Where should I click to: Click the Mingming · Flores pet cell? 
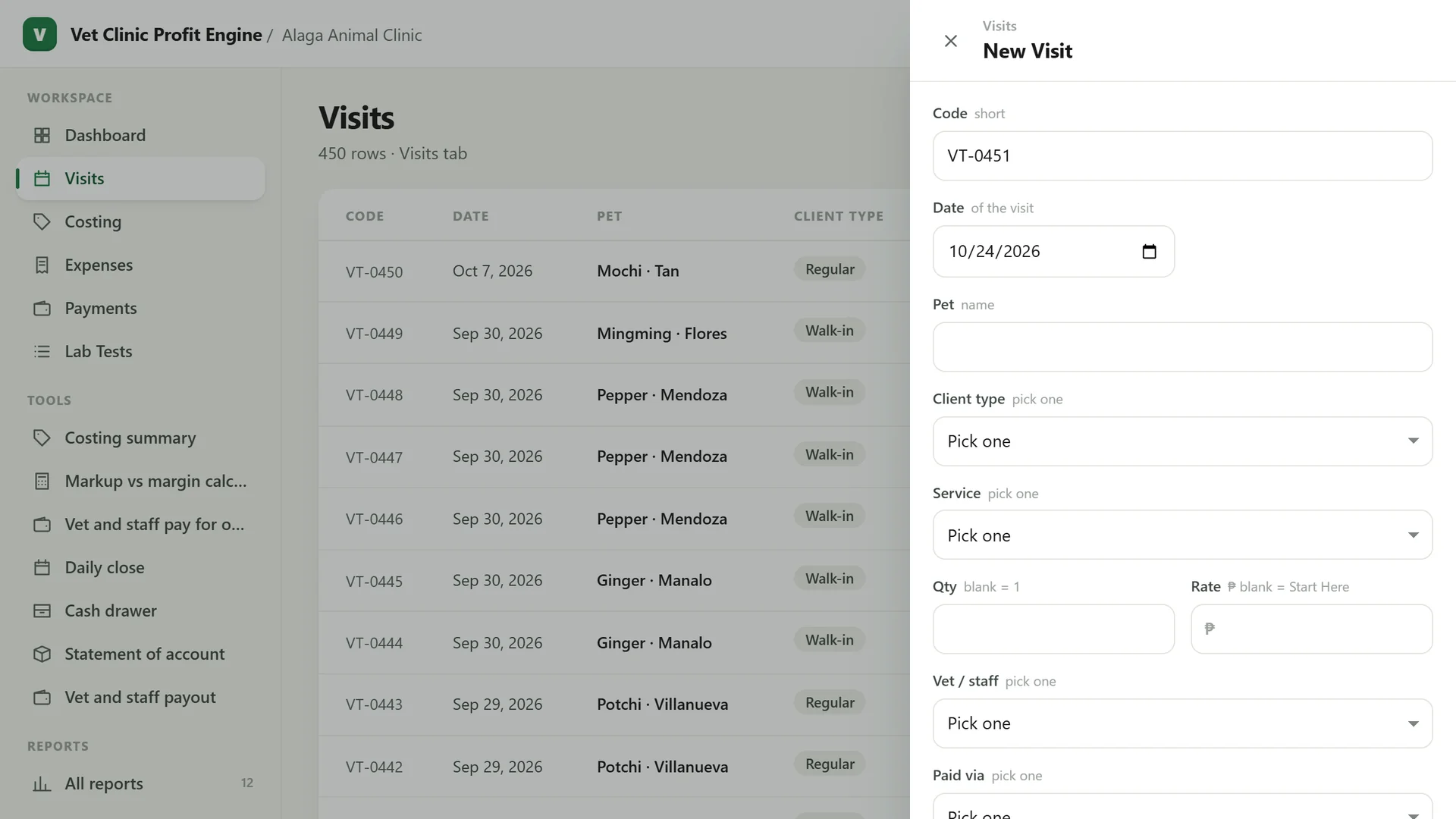click(x=661, y=333)
